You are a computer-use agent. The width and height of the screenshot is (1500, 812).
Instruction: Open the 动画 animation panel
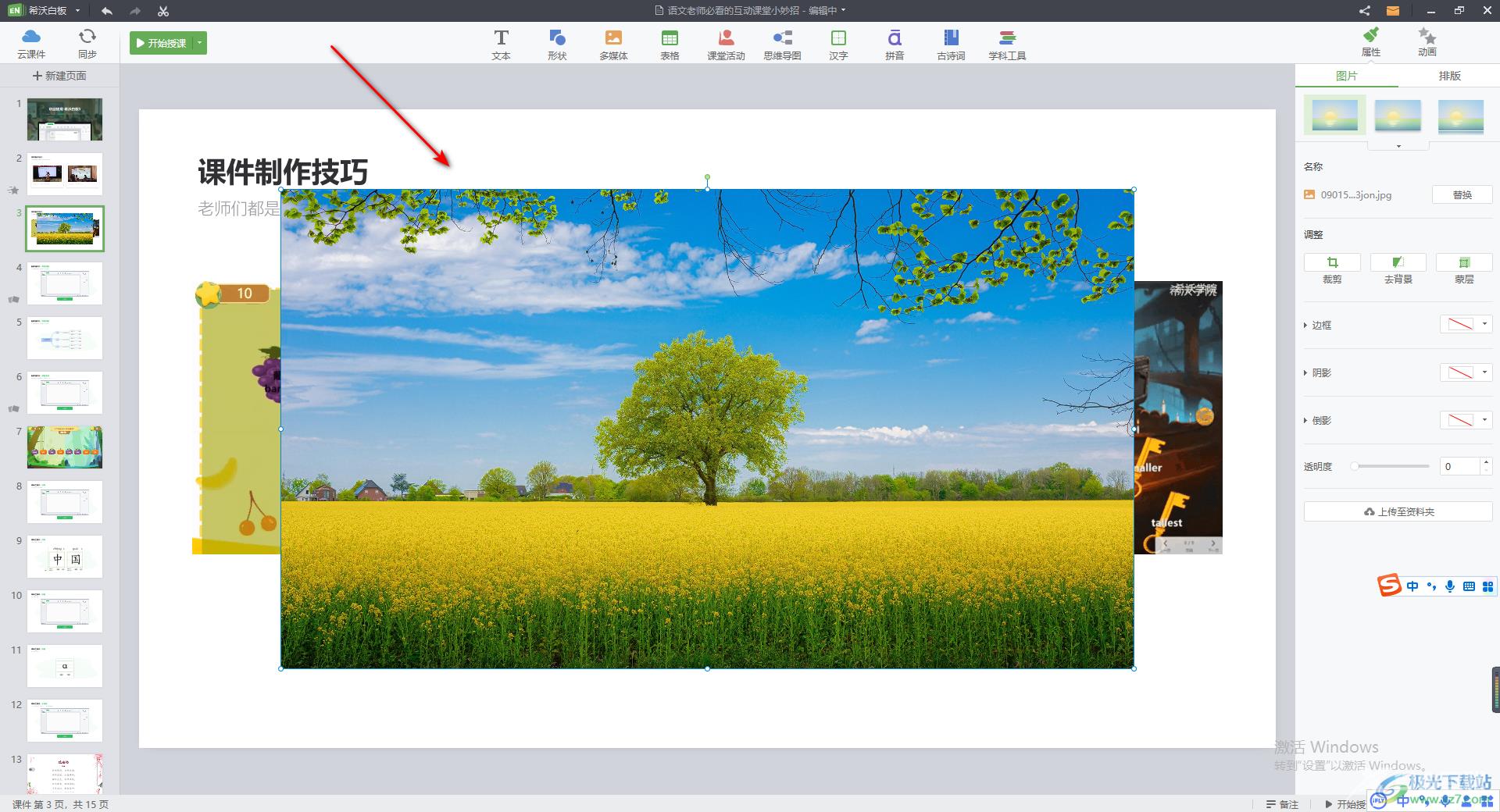(1427, 42)
